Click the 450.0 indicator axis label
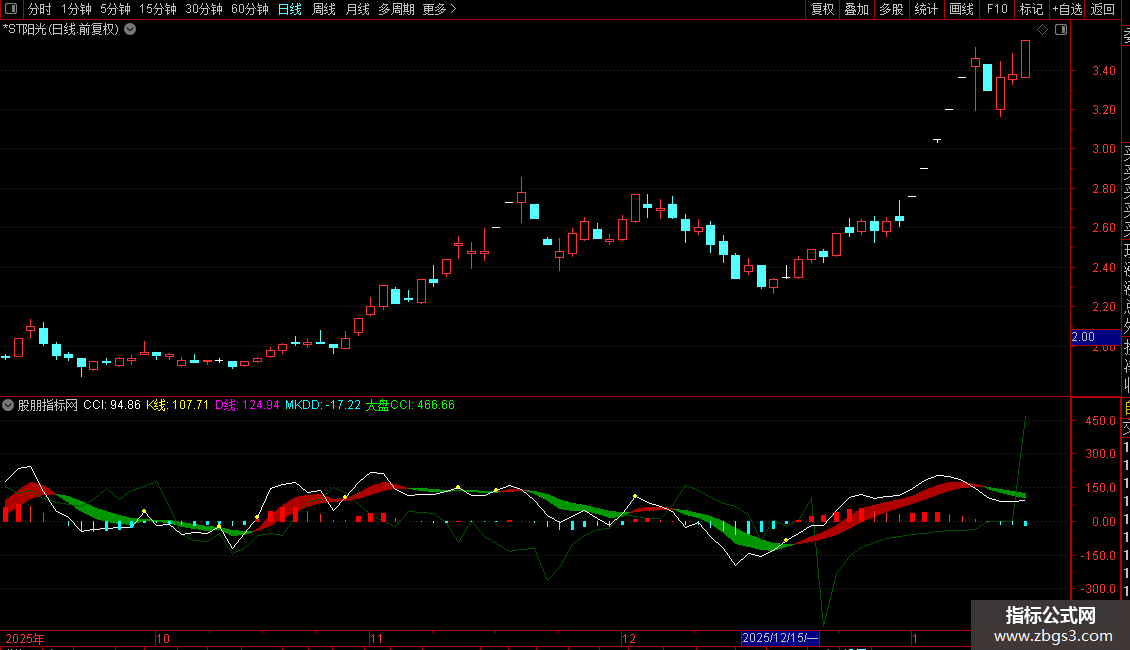The width and height of the screenshot is (1130, 650). [1100, 421]
